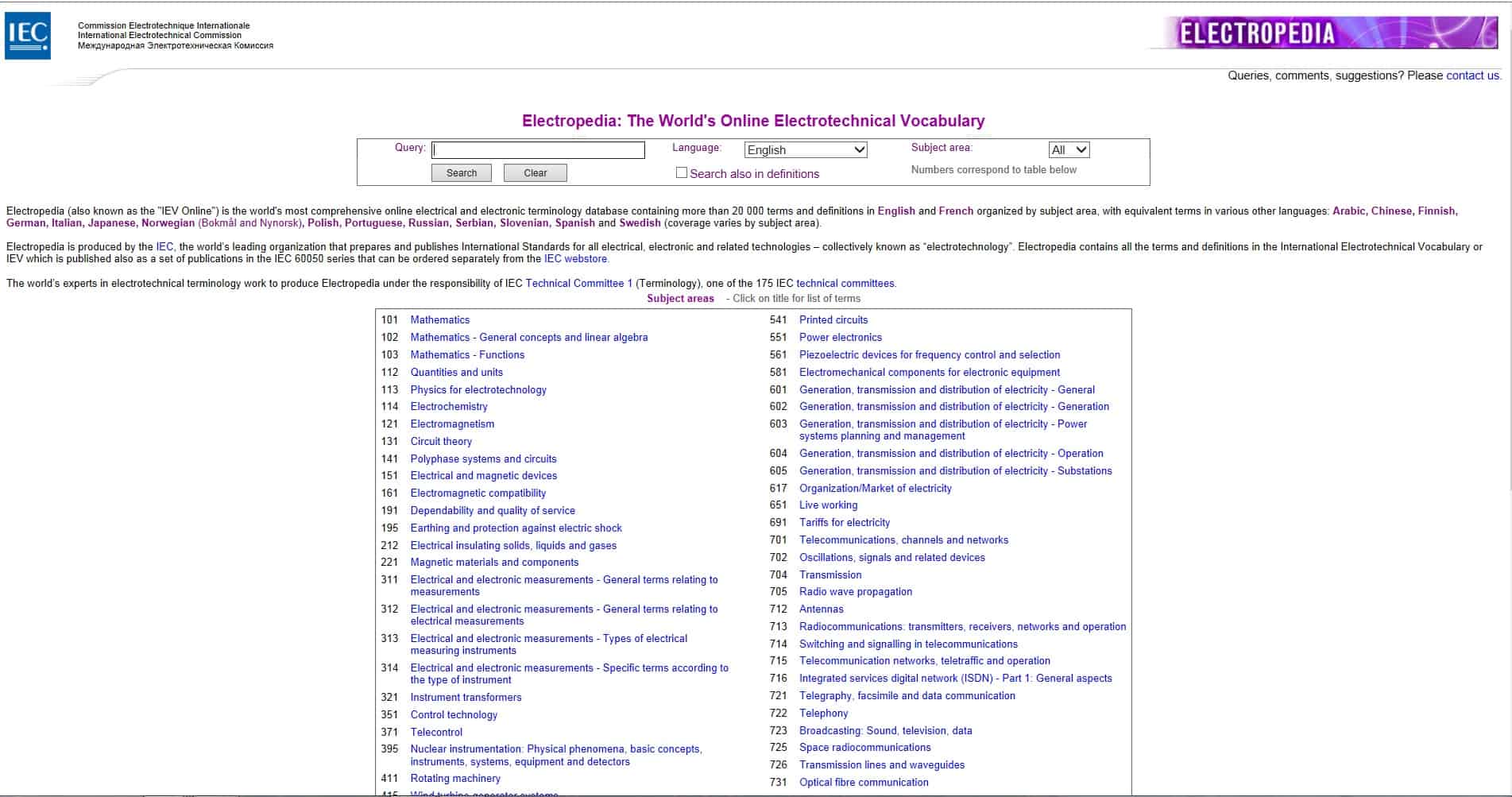
Task: Click the Slovenian language link
Action: [x=524, y=222]
